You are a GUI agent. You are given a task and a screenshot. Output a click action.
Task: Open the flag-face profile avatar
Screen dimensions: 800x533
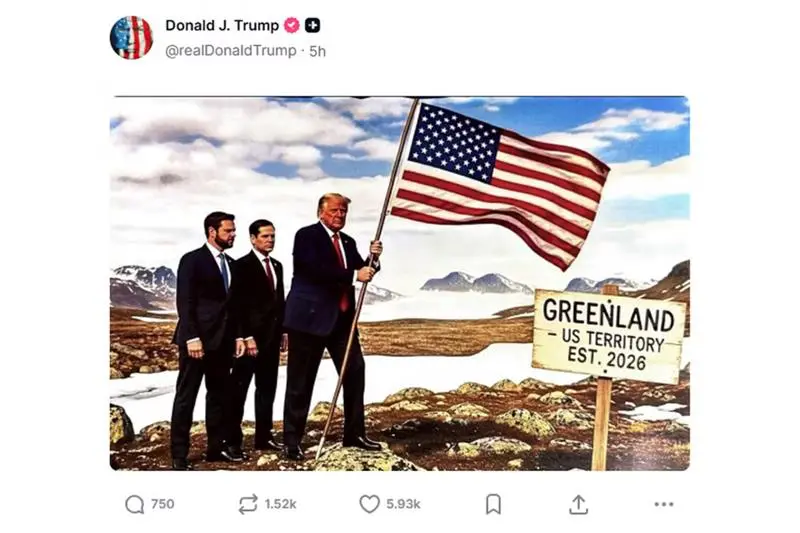click(x=131, y=37)
